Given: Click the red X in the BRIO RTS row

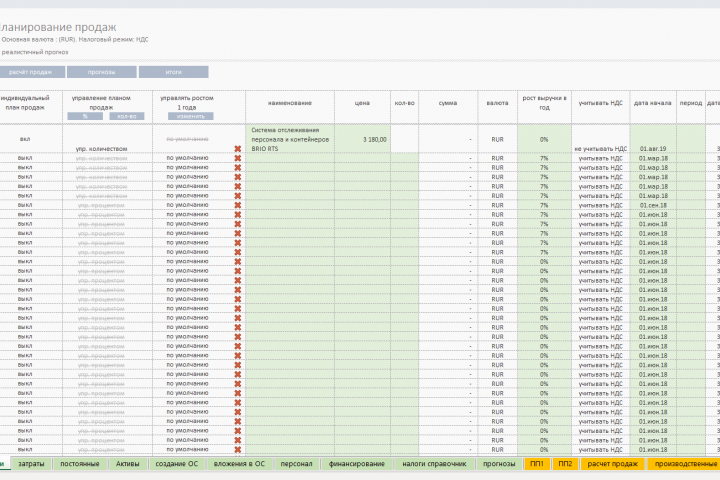Looking at the screenshot, I should (x=237, y=149).
